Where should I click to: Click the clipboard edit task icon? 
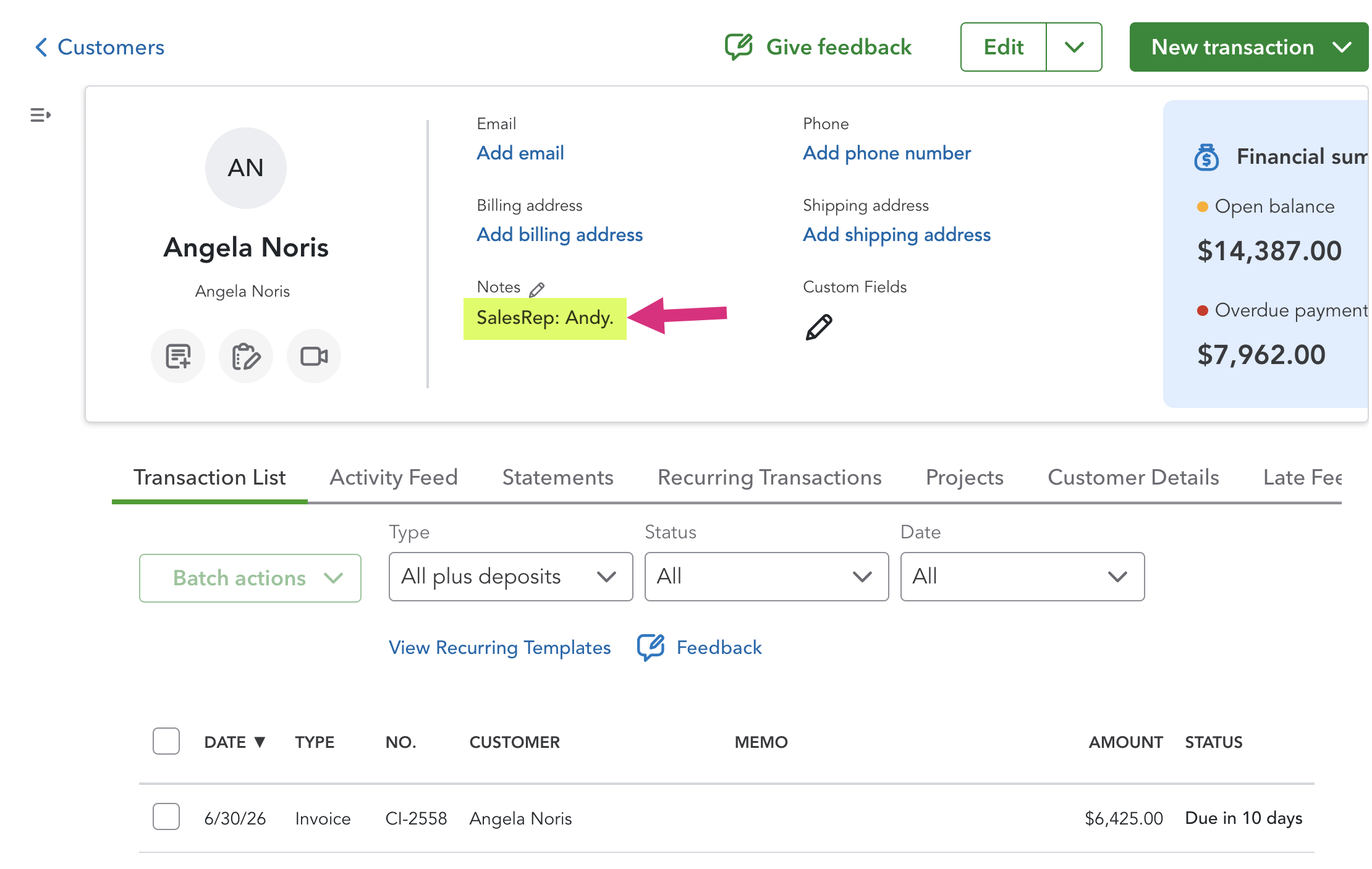pyautogui.click(x=246, y=356)
